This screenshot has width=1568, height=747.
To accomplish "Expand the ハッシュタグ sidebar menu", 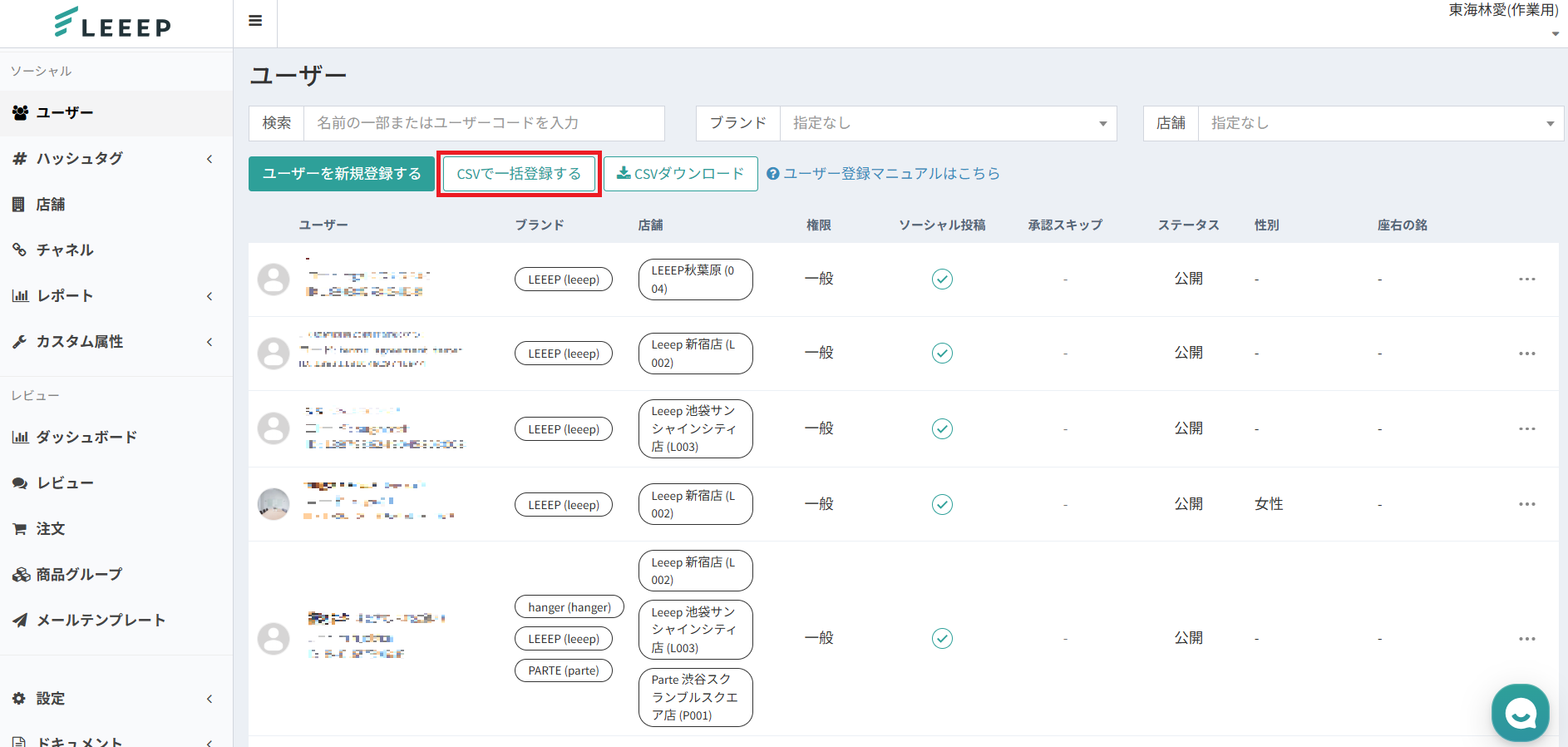I will tap(113, 158).
